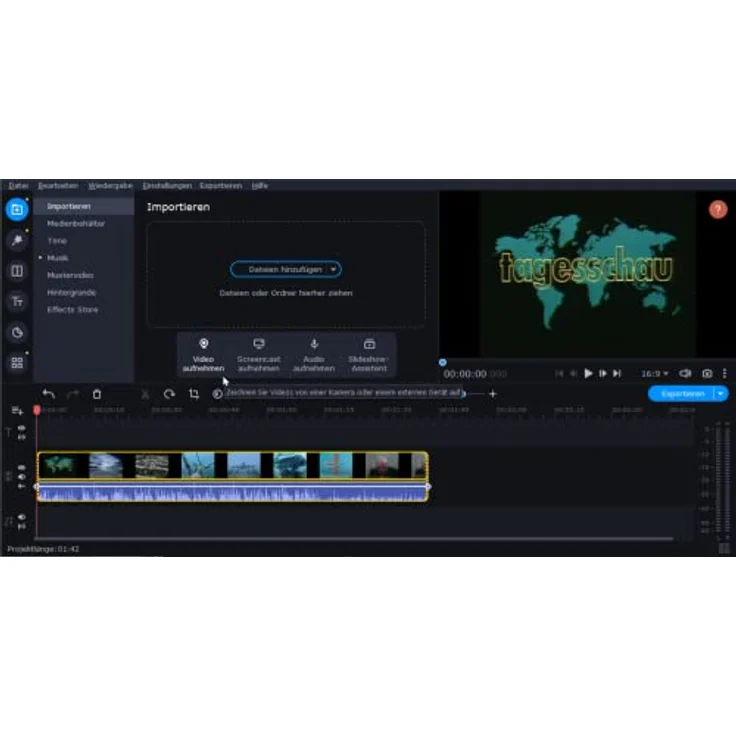Click the timeline zoom slider handle
The width and height of the screenshot is (736, 736).
(463, 394)
